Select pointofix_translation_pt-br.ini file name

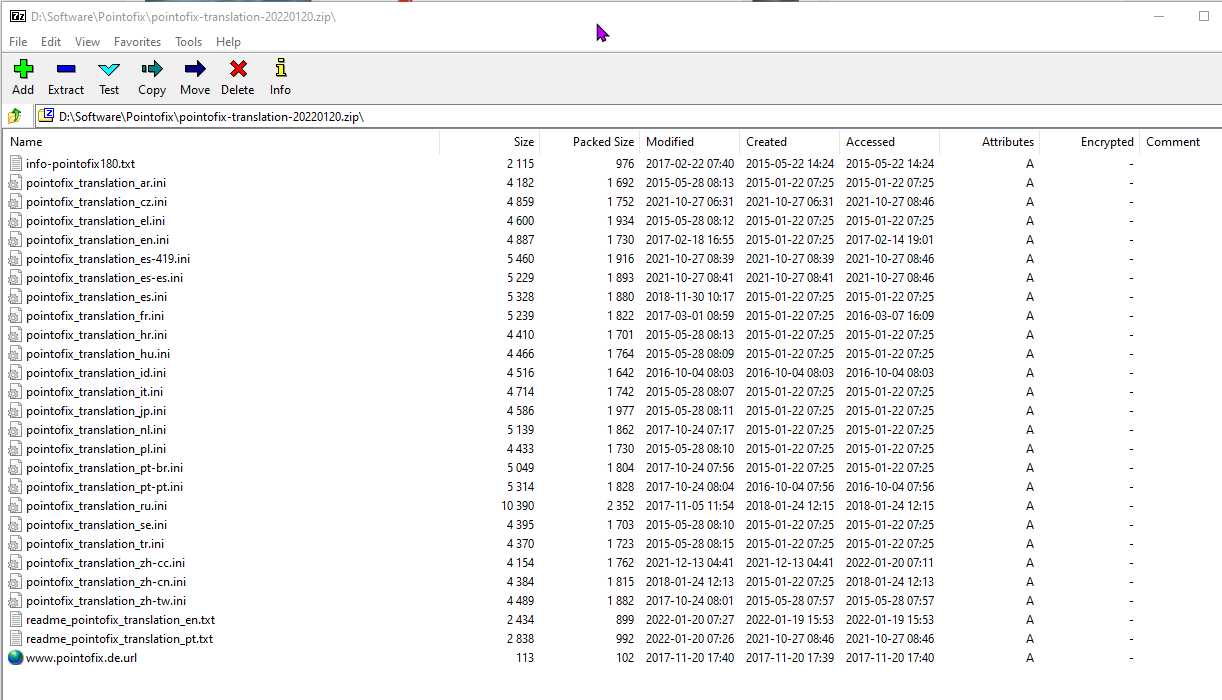[x=104, y=467]
